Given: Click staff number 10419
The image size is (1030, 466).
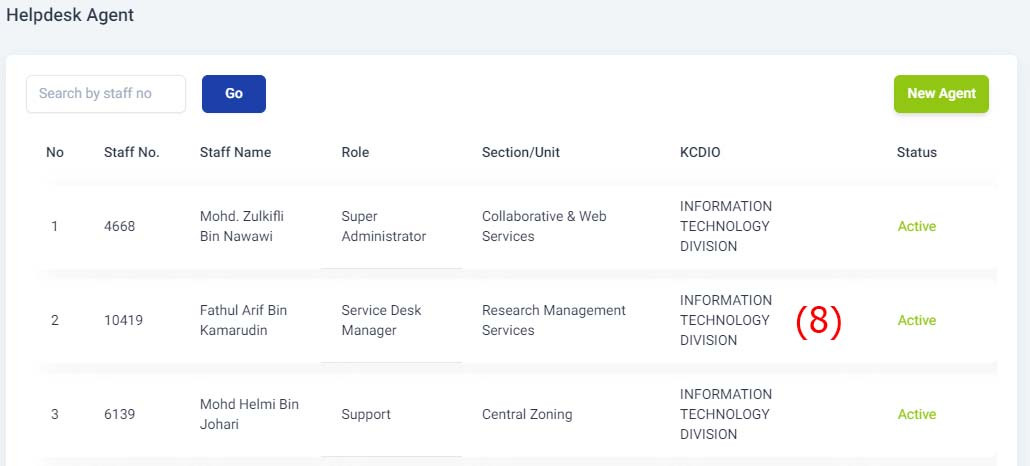Looking at the screenshot, I should coord(123,320).
